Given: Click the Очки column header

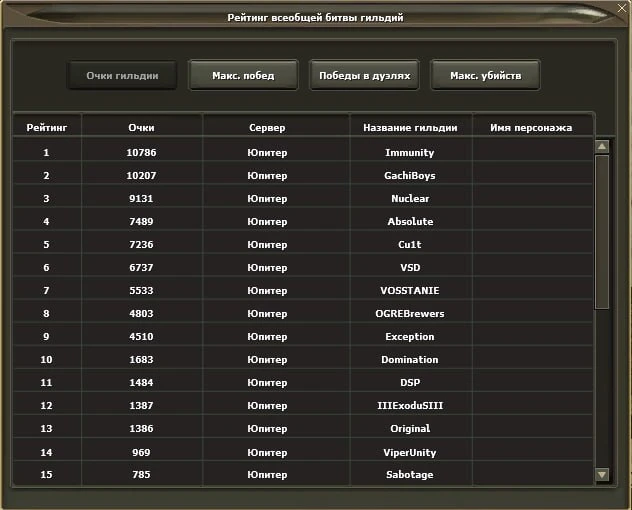Looking at the screenshot, I should click(141, 128).
